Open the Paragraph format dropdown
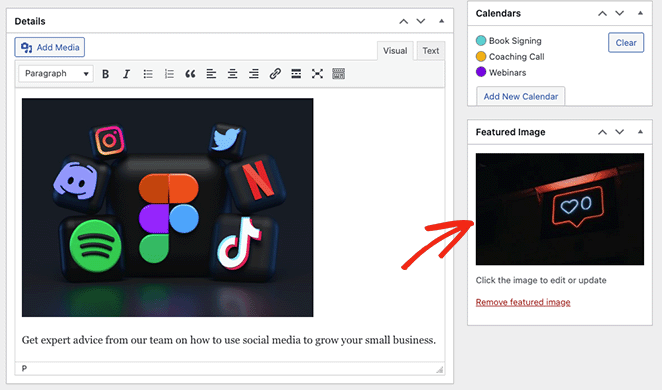662x390 pixels. pos(56,73)
